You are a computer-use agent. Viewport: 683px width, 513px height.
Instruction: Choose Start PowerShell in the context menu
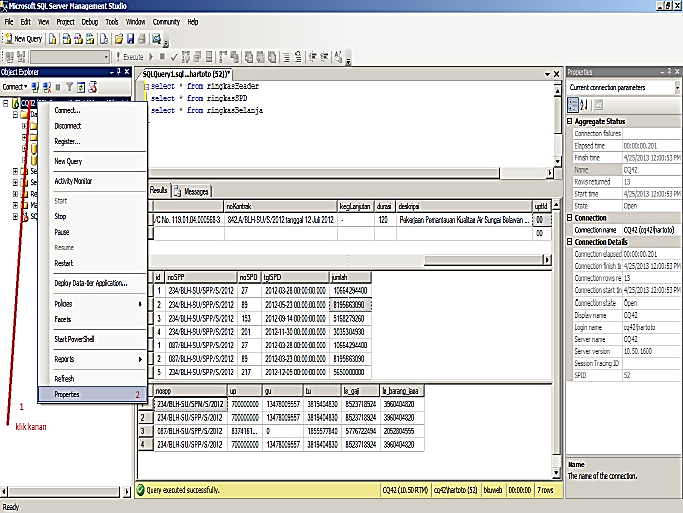click(x=92, y=339)
